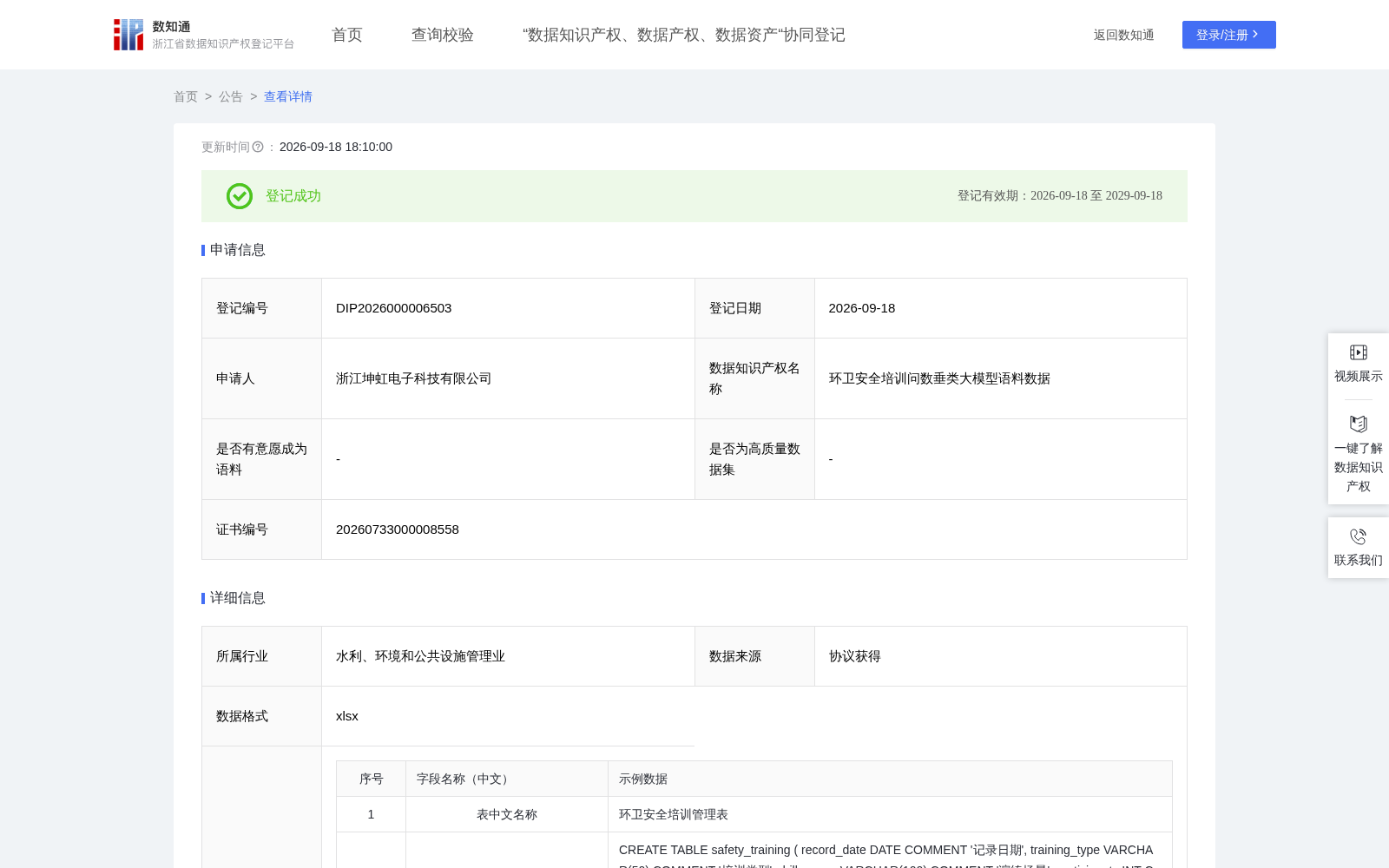Select the registration date 2026-09-18 cell
Screen dimensions: 1389x868
point(1001,308)
